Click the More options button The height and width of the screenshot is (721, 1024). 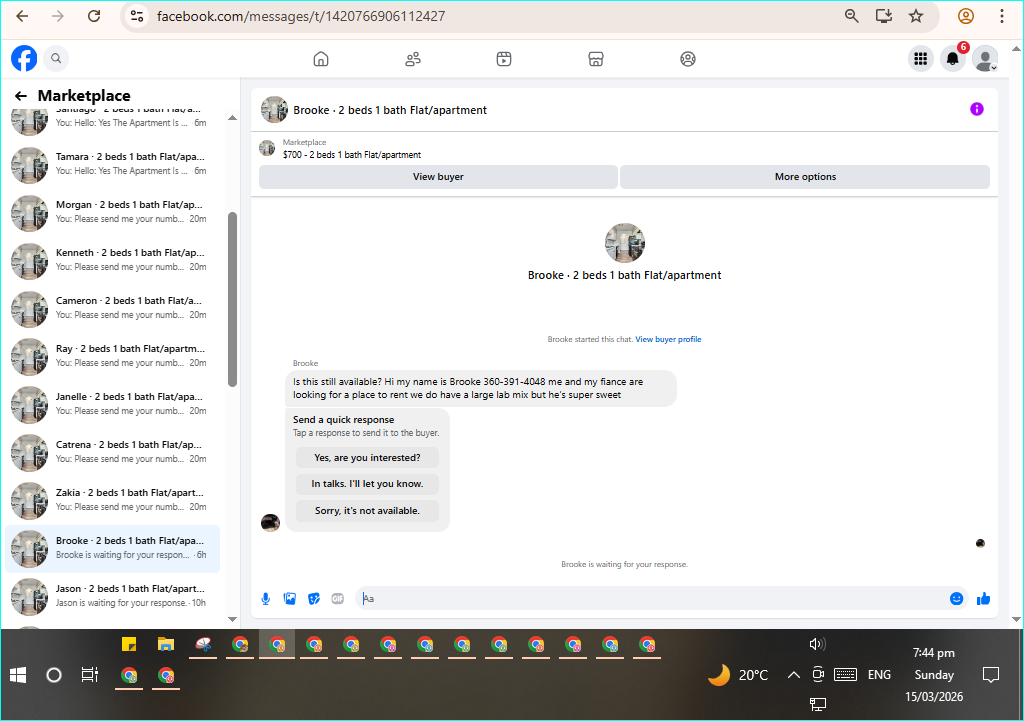(805, 177)
